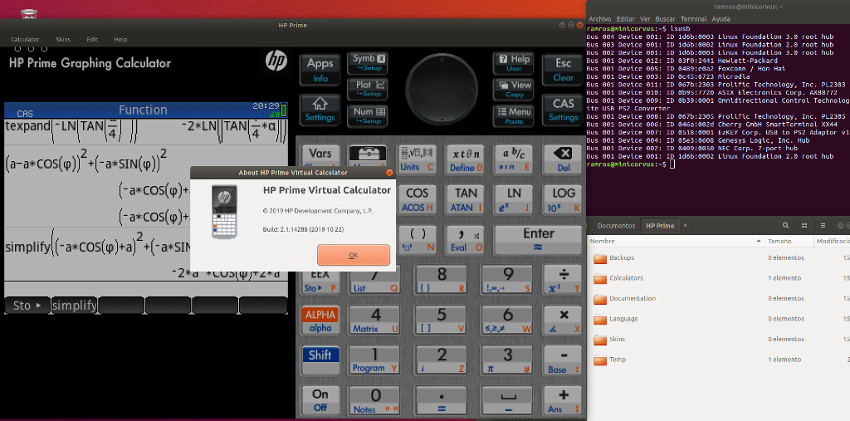Tap the simplify soft menu button
This screenshot has width=850, height=421.
point(74,306)
